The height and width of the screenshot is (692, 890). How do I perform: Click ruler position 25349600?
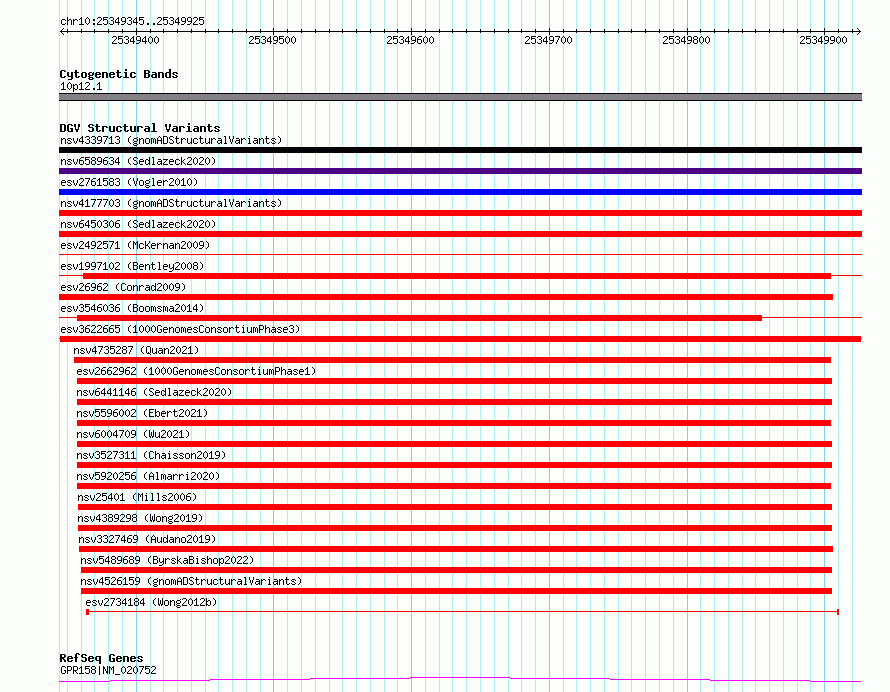(410, 40)
